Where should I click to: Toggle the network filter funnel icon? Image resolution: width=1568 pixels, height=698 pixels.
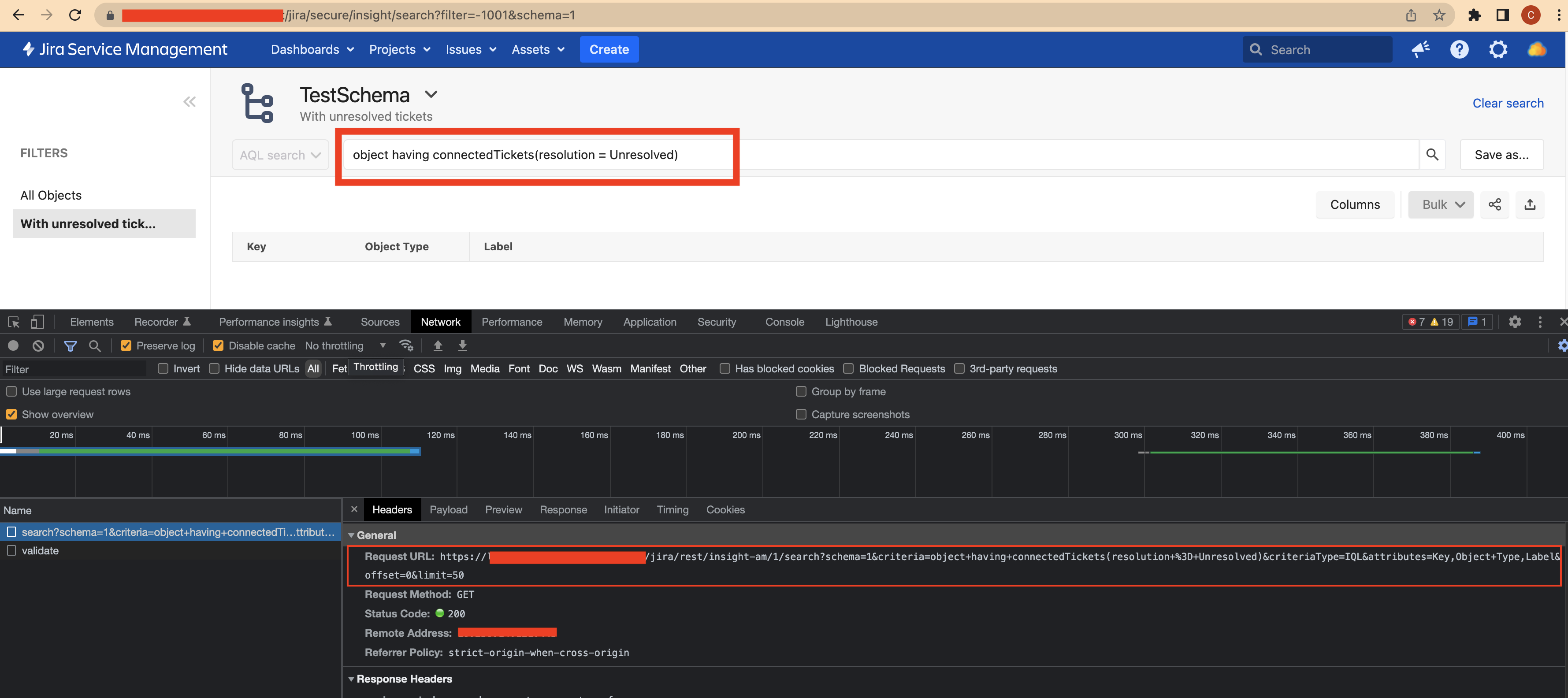click(x=71, y=345)
